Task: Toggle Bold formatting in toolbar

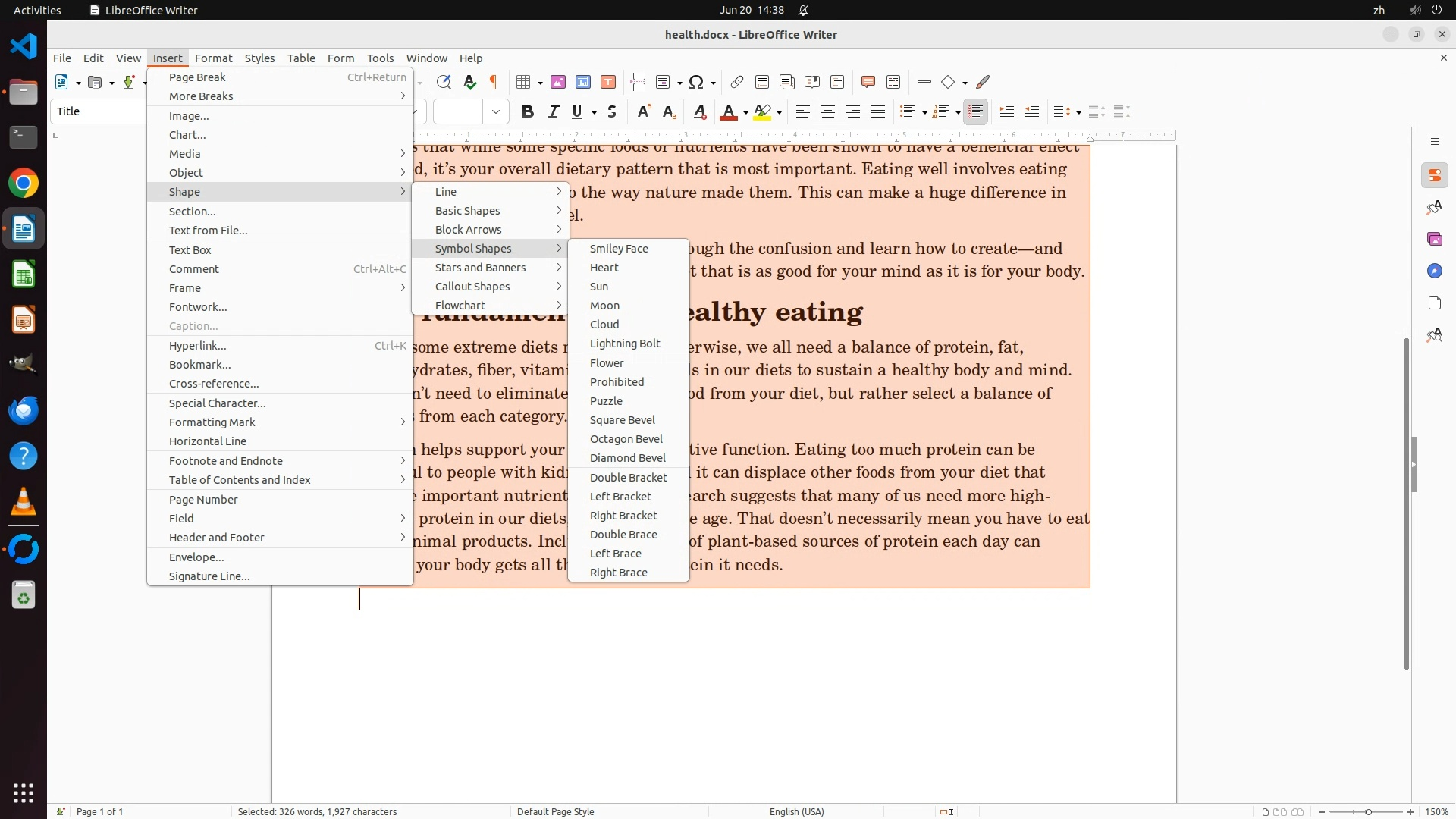Action: tap(528, 112)
